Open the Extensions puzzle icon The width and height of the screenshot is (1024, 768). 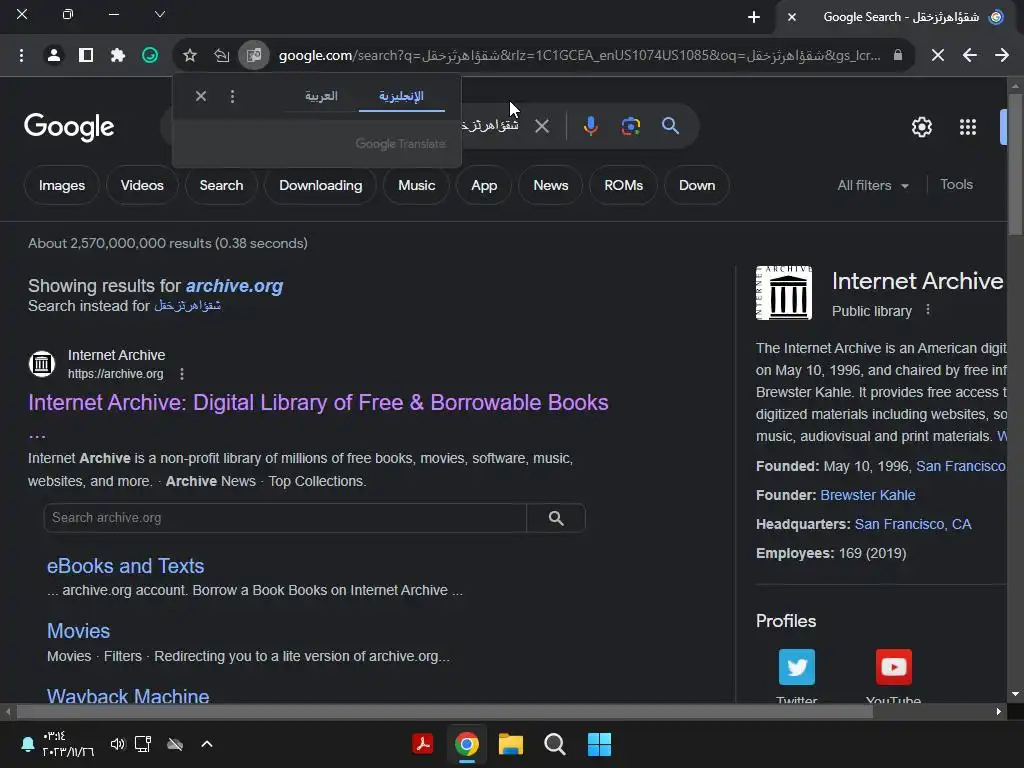pos(118,56)
